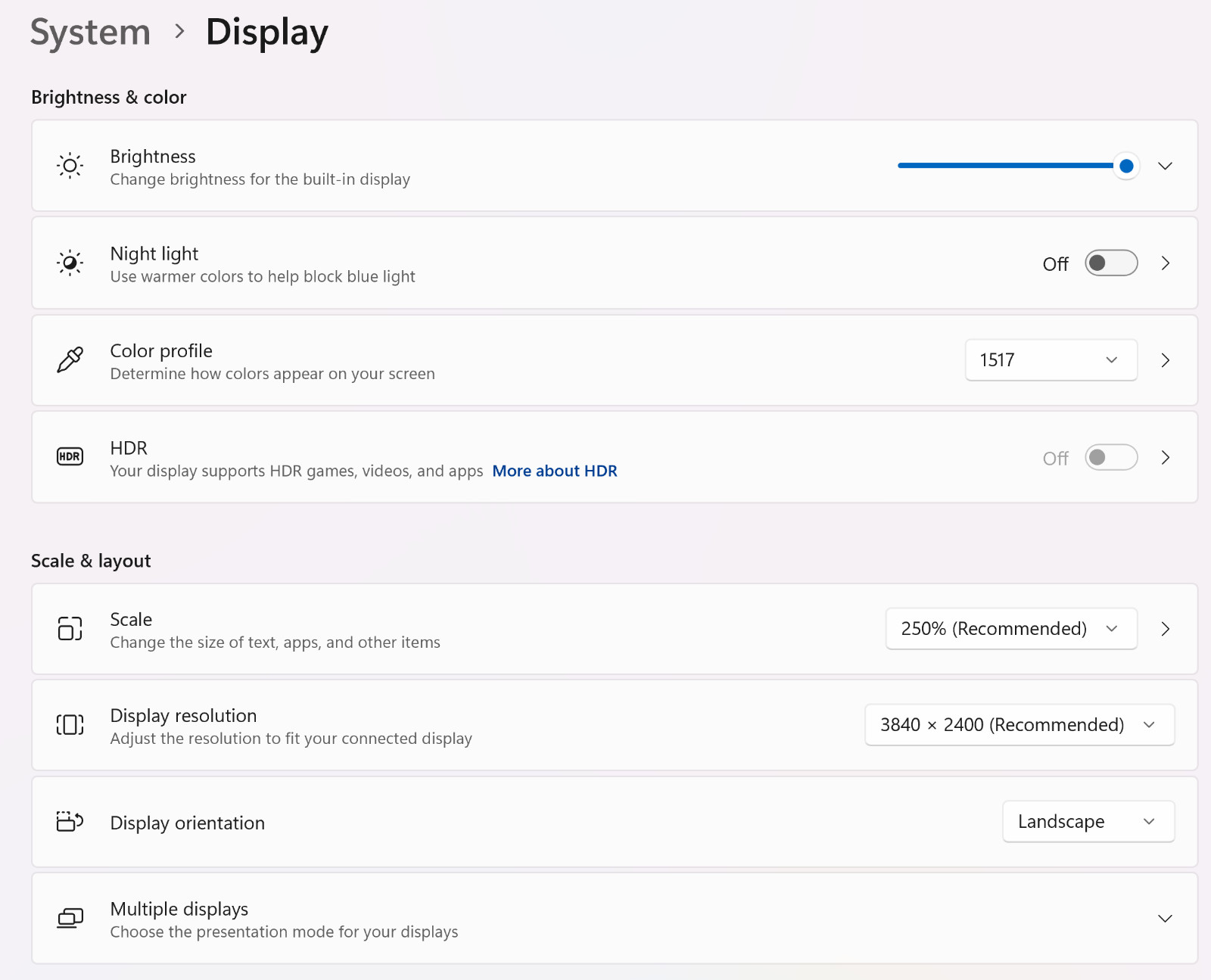Open the 3840 × 2400 resolution dropdown
This screenshot has width=1211, height=980.
tap(1020, 725)
